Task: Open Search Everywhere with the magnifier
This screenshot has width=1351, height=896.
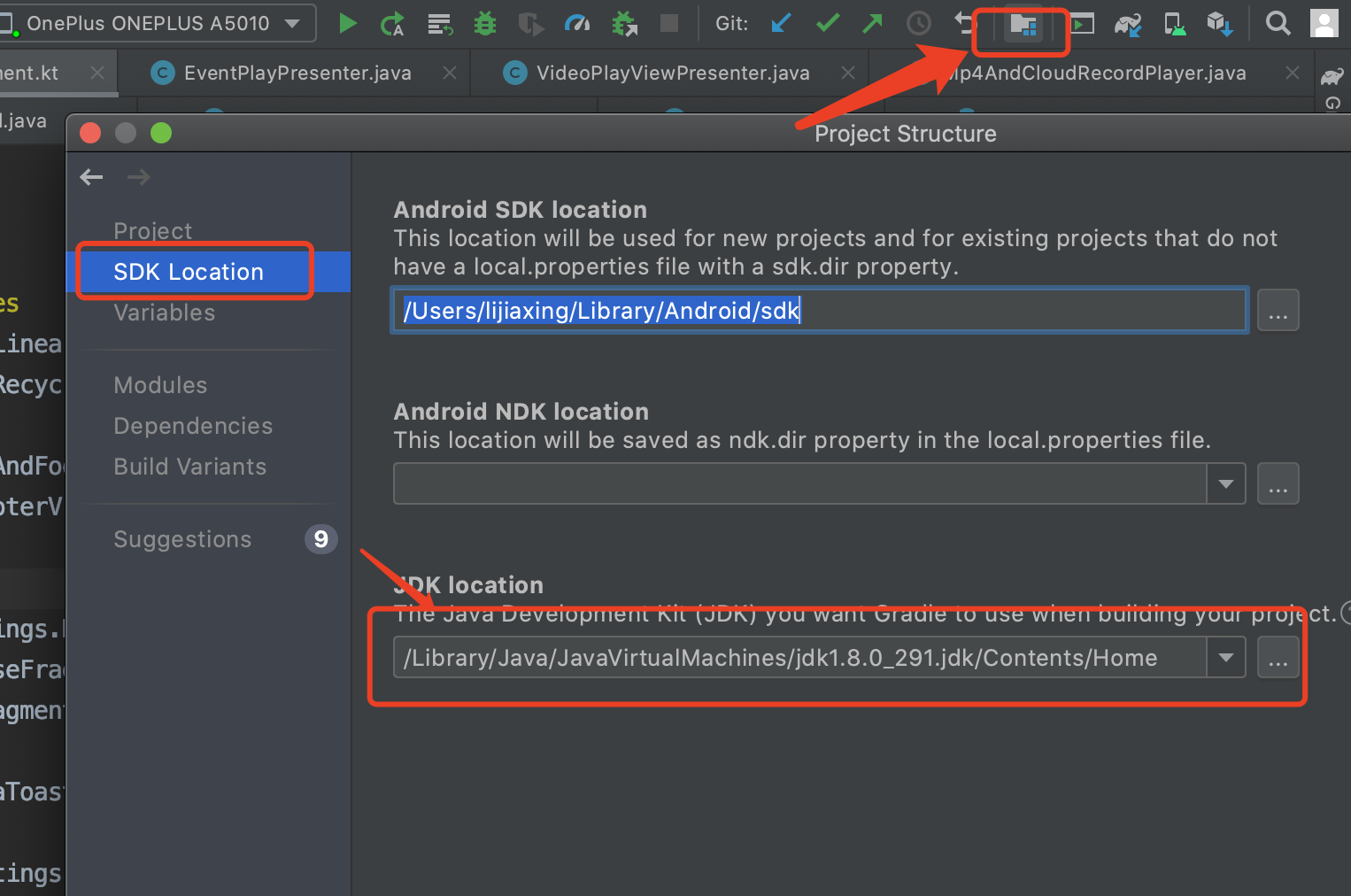Action: click(x=1278, y=23)
